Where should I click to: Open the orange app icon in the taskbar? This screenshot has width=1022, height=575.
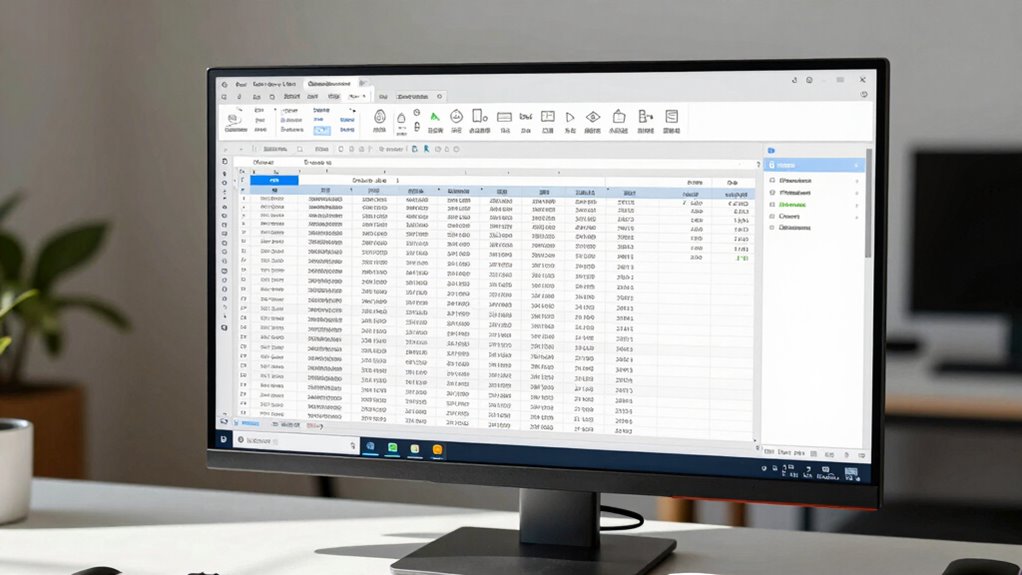437,449
